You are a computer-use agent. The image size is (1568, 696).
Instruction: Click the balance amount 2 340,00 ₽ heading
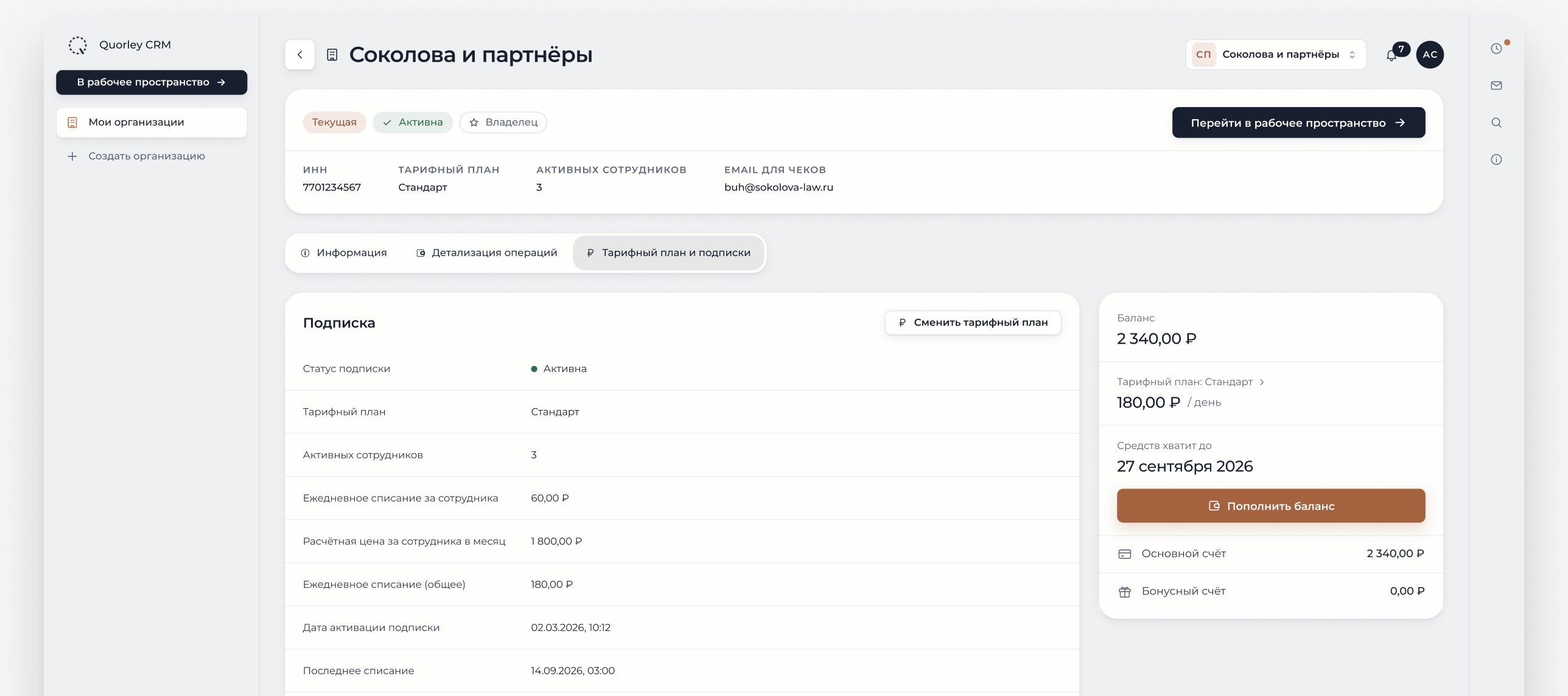click(1156, 339)
